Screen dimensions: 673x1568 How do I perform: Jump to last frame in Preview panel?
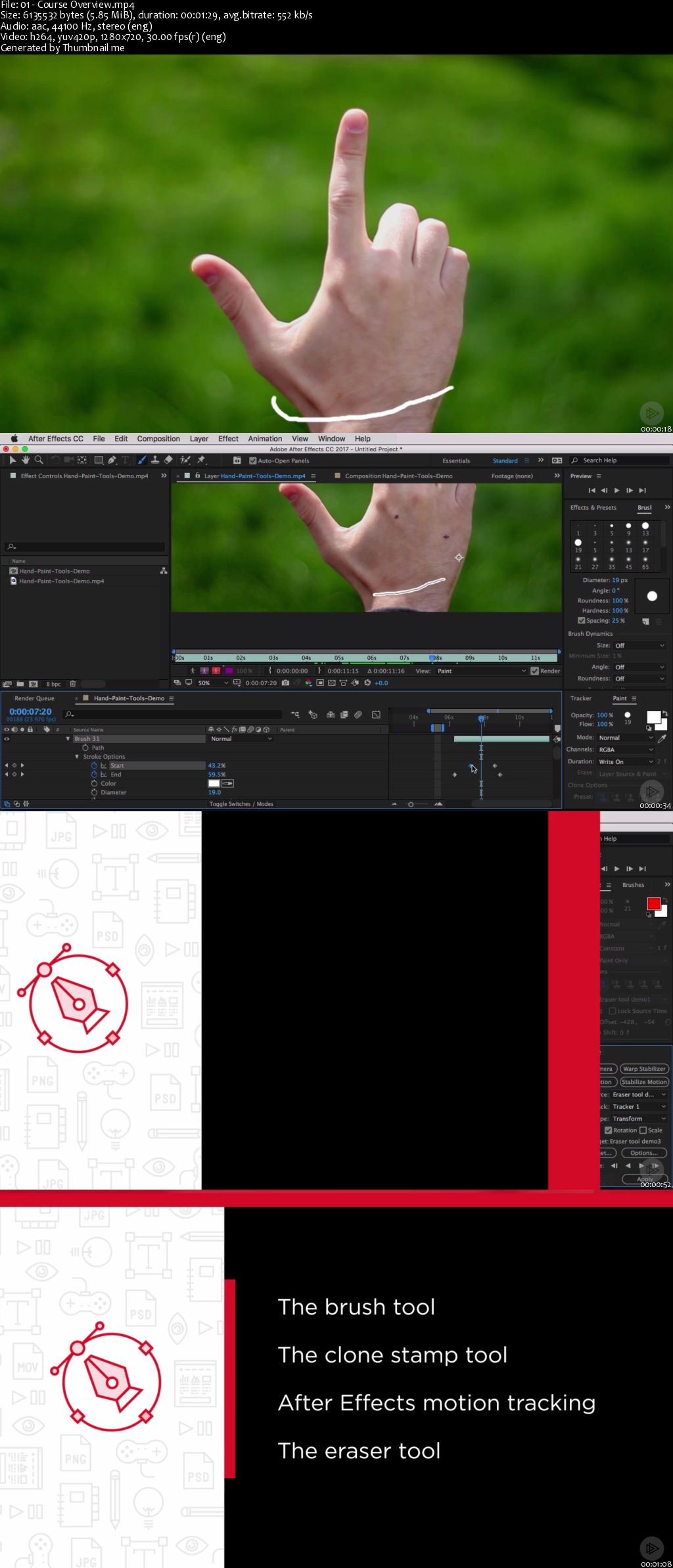pos(643,490)
